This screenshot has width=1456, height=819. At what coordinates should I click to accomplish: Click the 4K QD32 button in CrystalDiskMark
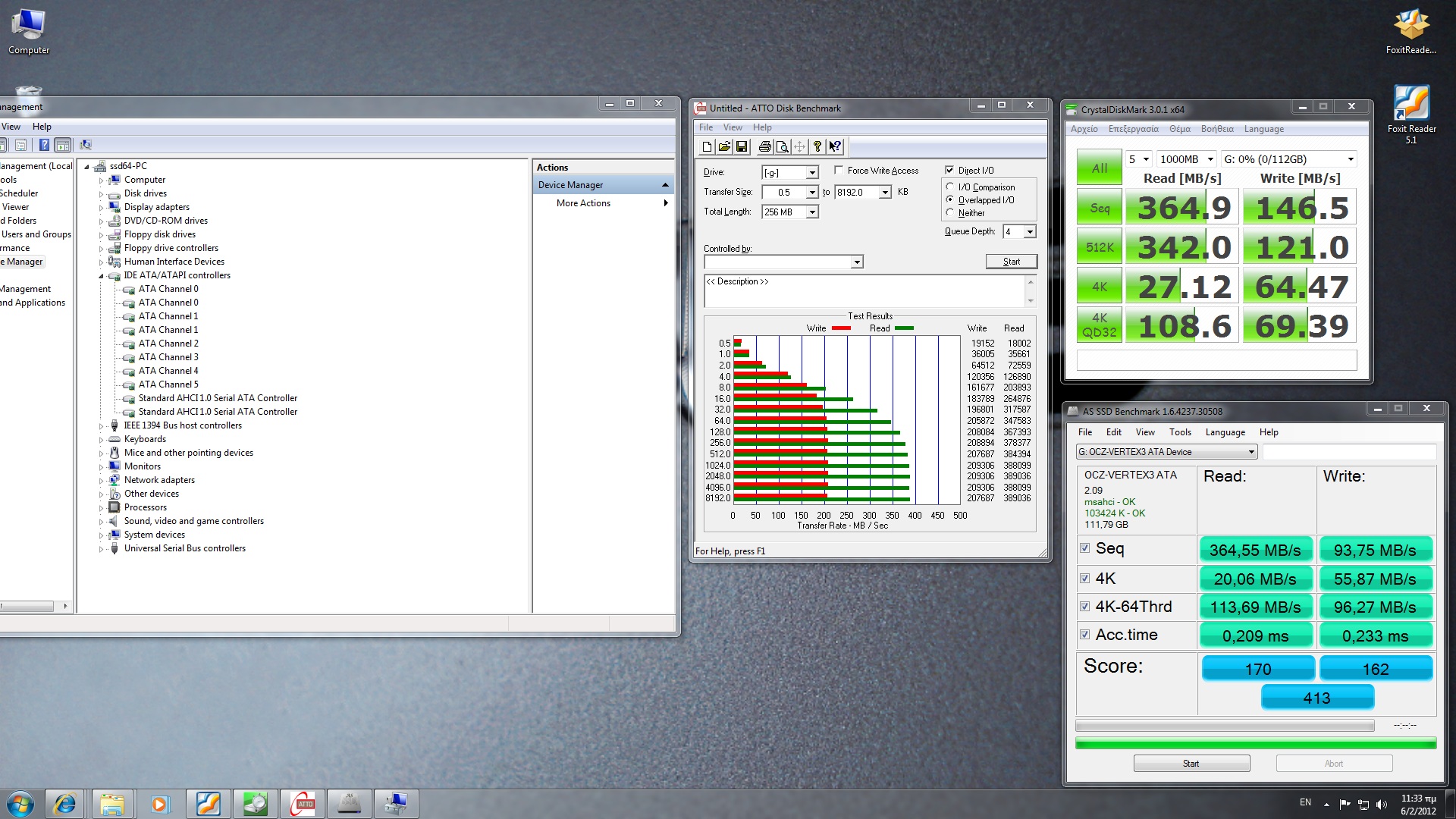click(x=1100, y=325)
